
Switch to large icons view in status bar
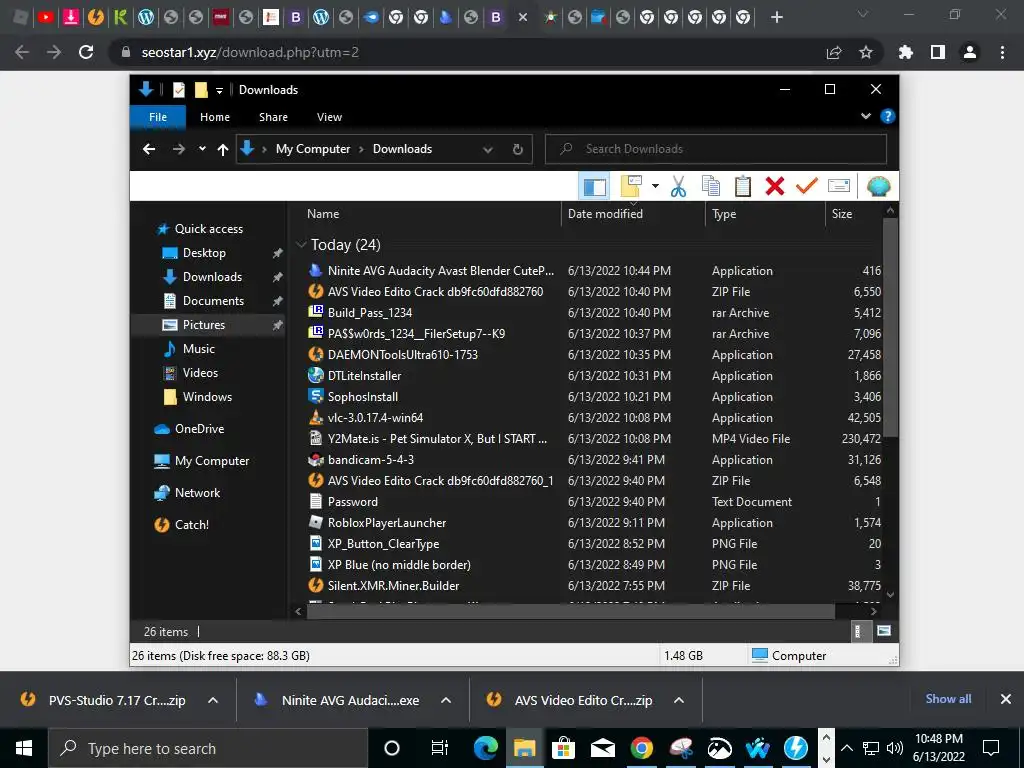[884, 631]
